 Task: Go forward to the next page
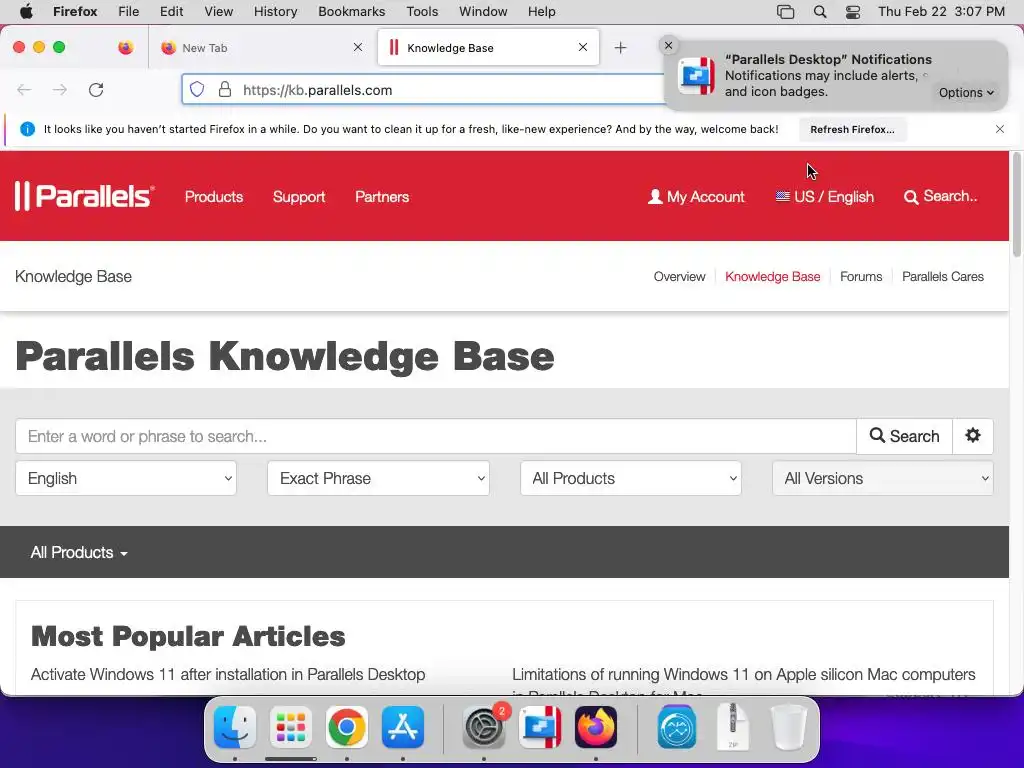[x=59, y=89]
